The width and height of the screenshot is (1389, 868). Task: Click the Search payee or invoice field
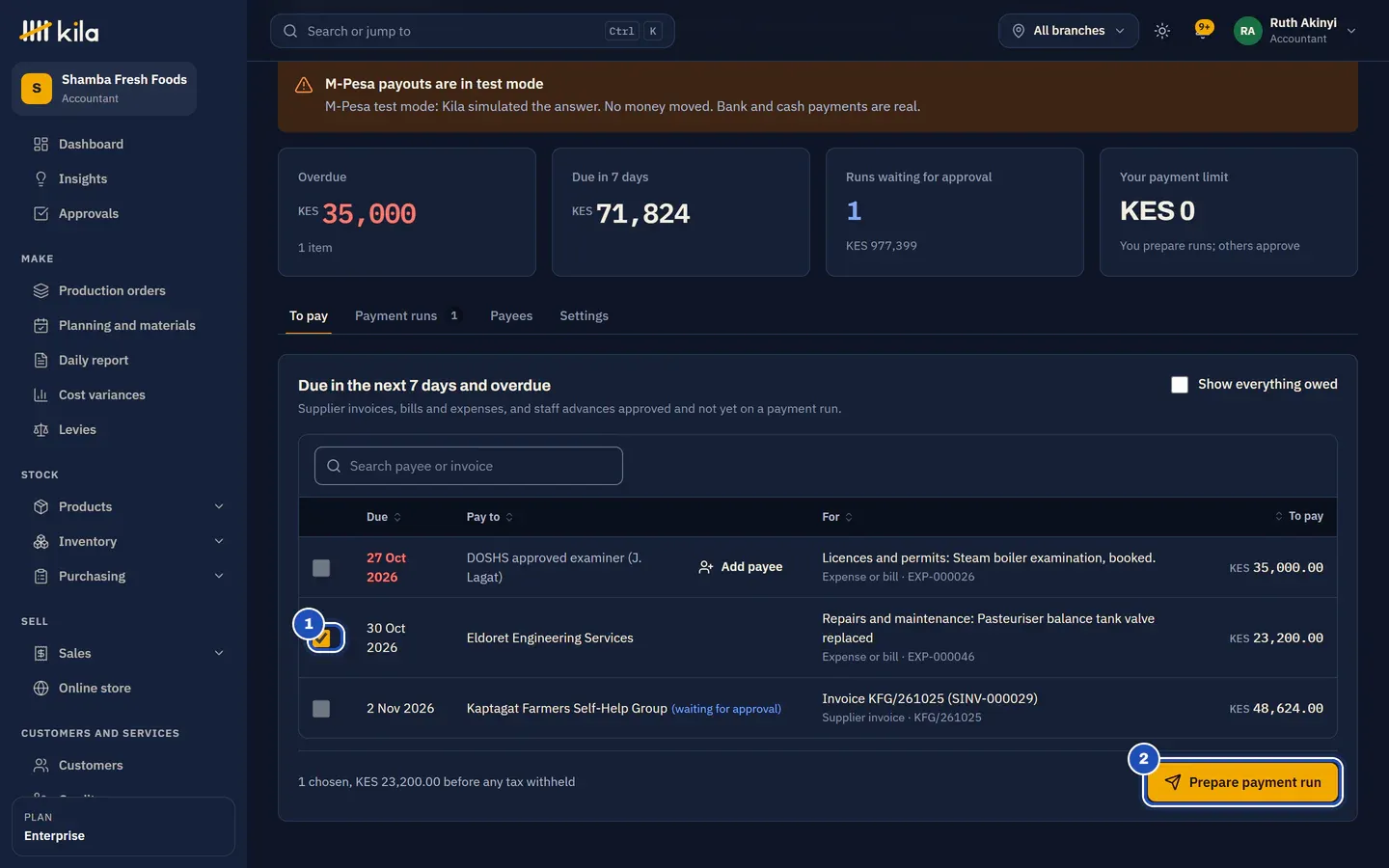(469, 466)
